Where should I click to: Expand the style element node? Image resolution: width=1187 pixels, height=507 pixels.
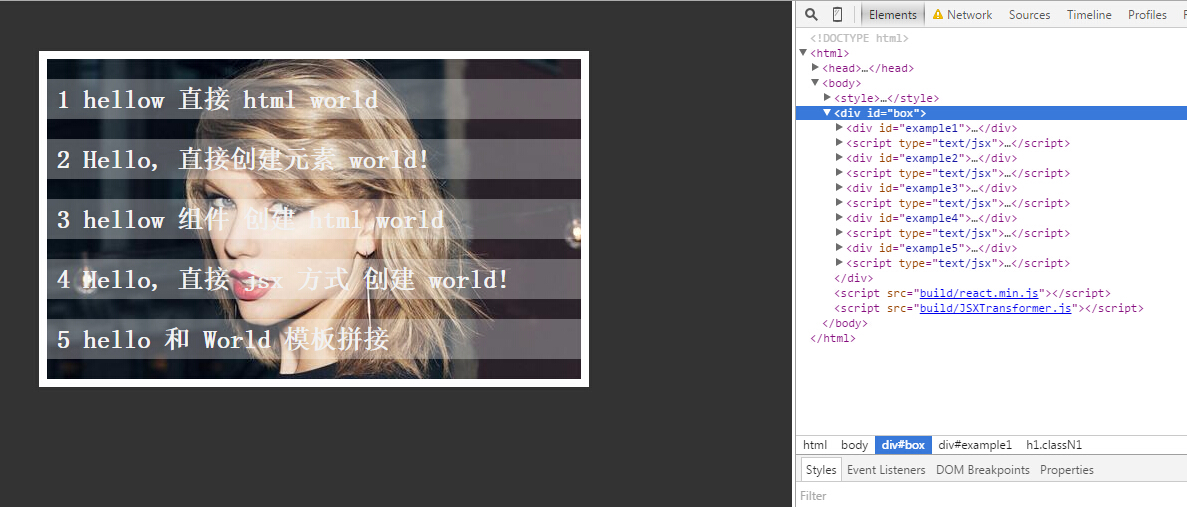827,98
